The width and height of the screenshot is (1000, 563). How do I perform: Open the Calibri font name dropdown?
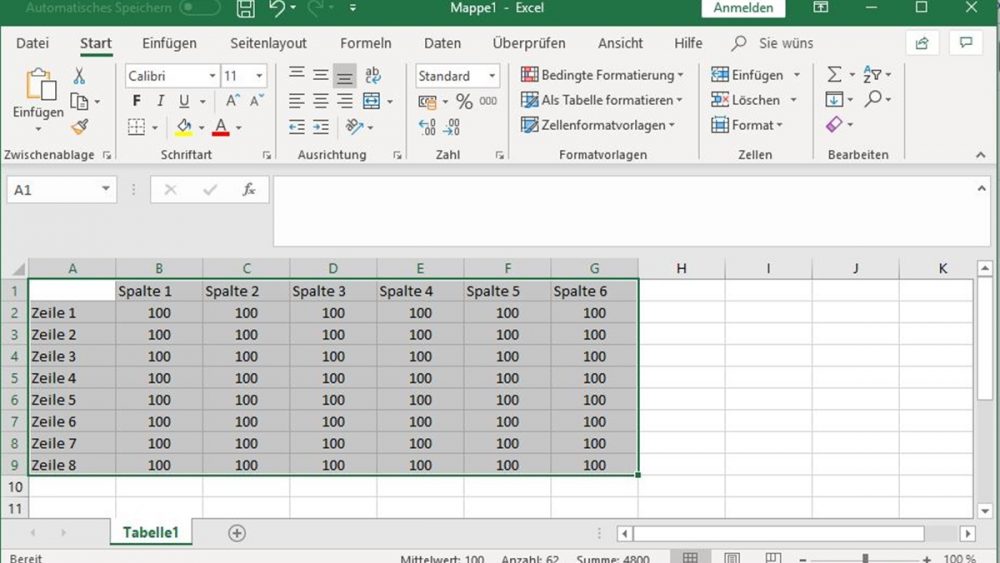(x=212, y=76)
